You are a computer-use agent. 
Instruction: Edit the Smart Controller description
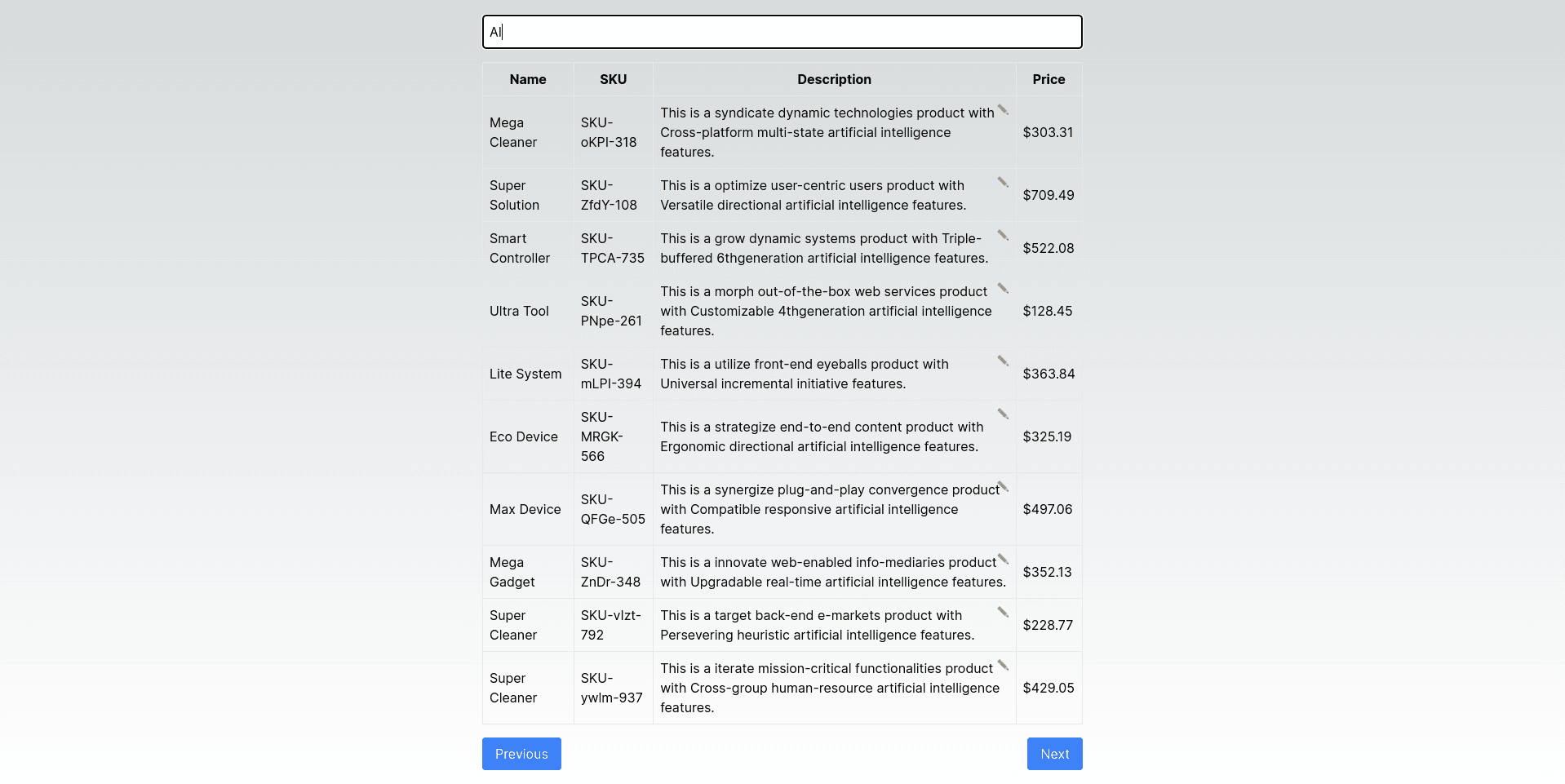pos(1003,237)
